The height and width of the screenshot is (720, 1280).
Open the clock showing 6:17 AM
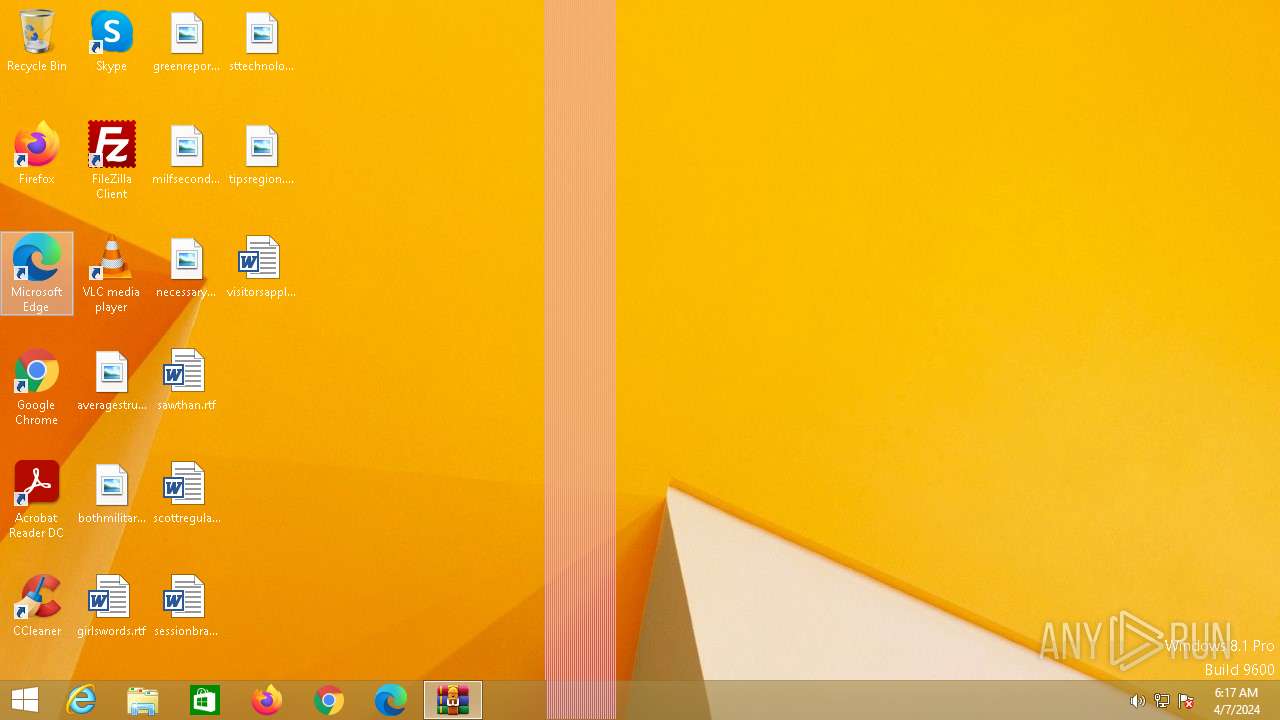coord(1237,701)
